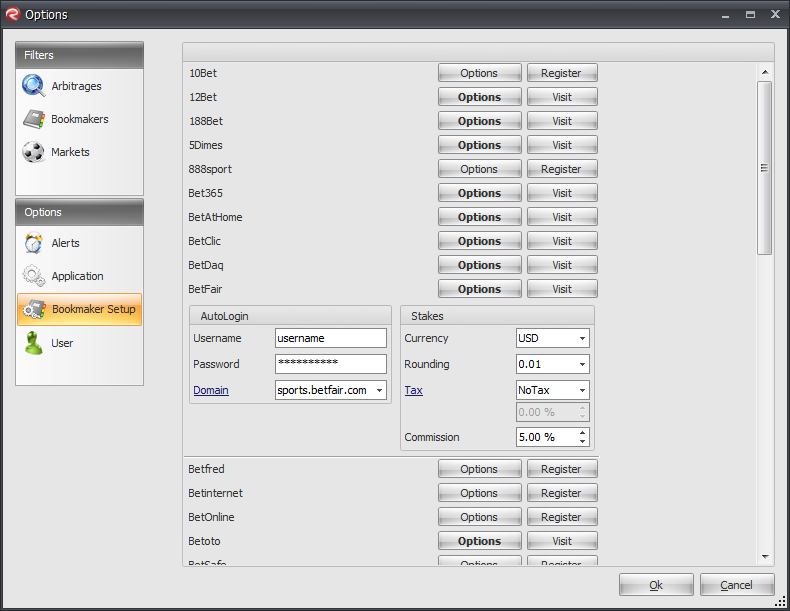This screenshot has height=611, width=790.
Task: Visit the 188Bet site
Action: tap(562, 121)
